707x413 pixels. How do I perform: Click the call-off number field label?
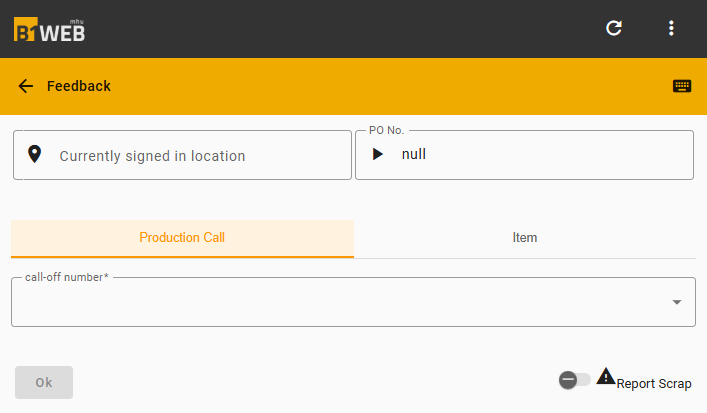point(67,277)
